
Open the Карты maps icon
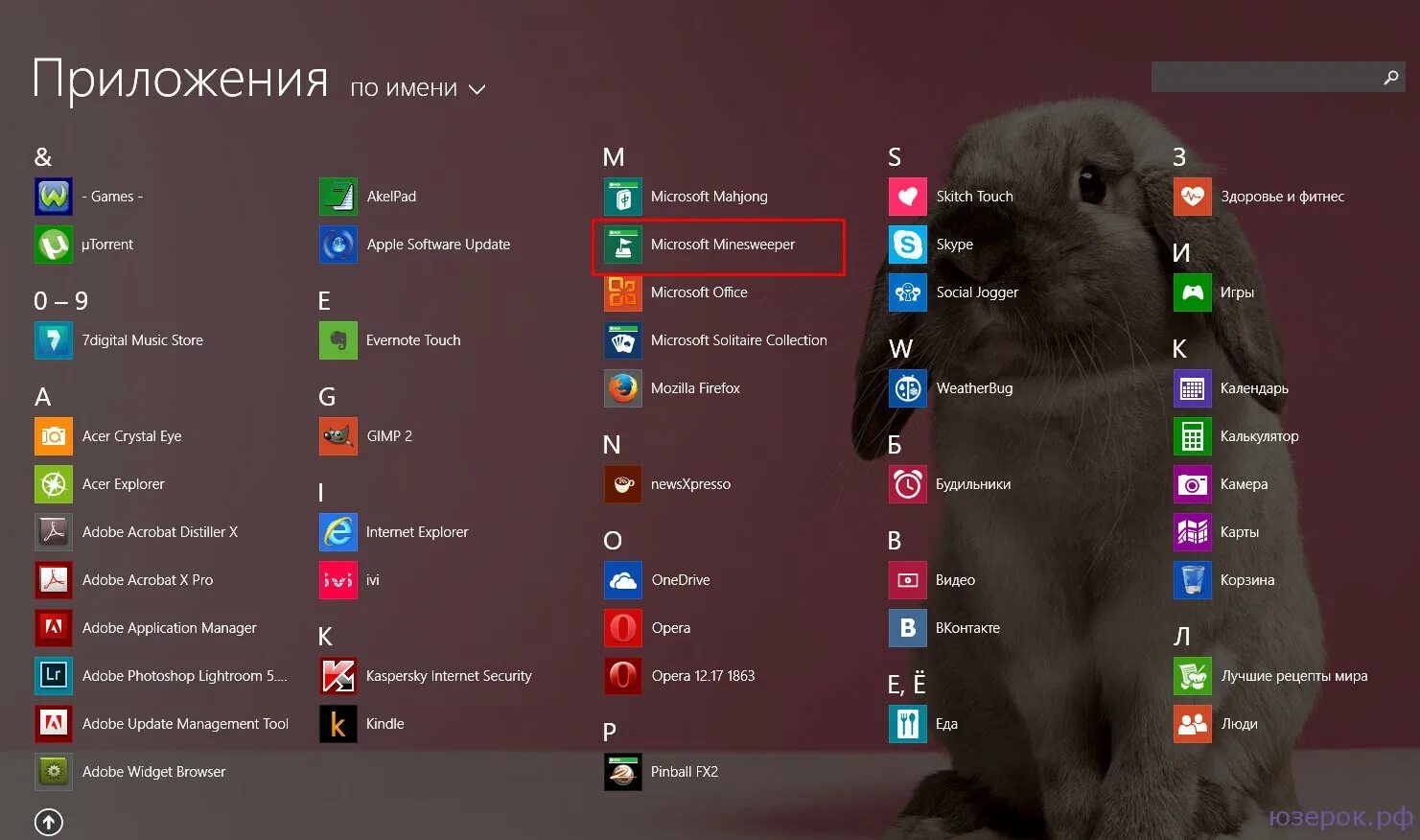[1193, 532]
